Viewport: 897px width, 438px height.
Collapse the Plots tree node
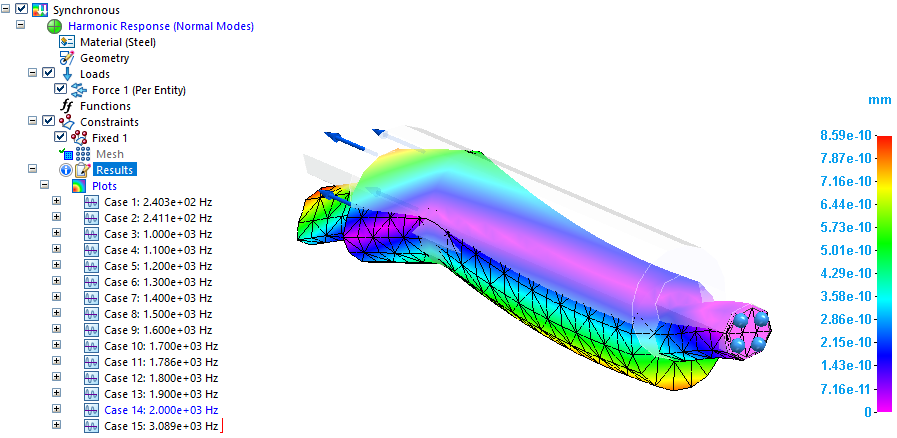[44, 186]
